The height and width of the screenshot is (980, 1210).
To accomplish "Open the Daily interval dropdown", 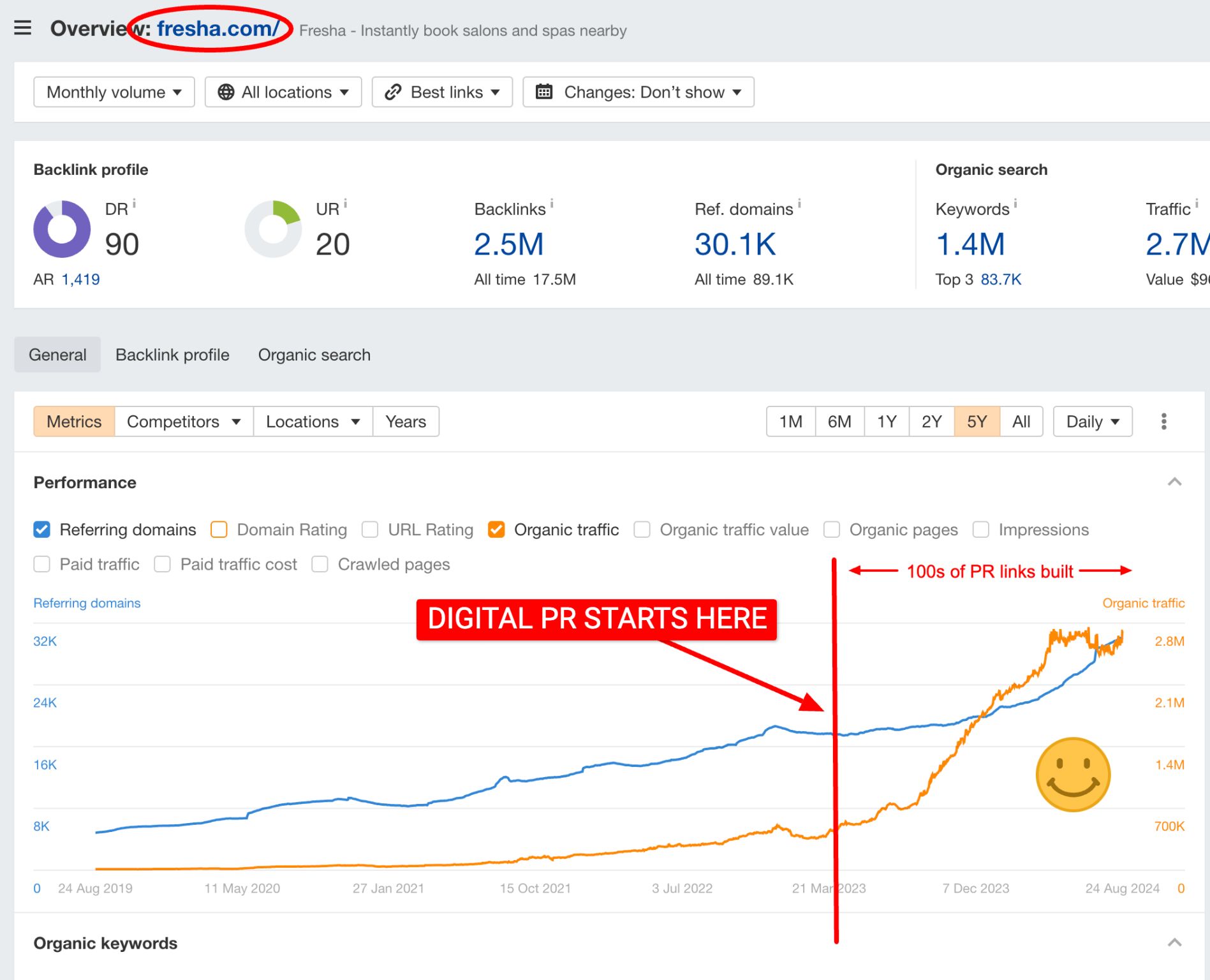I will pyautogui.click(x=1093, y=422).
